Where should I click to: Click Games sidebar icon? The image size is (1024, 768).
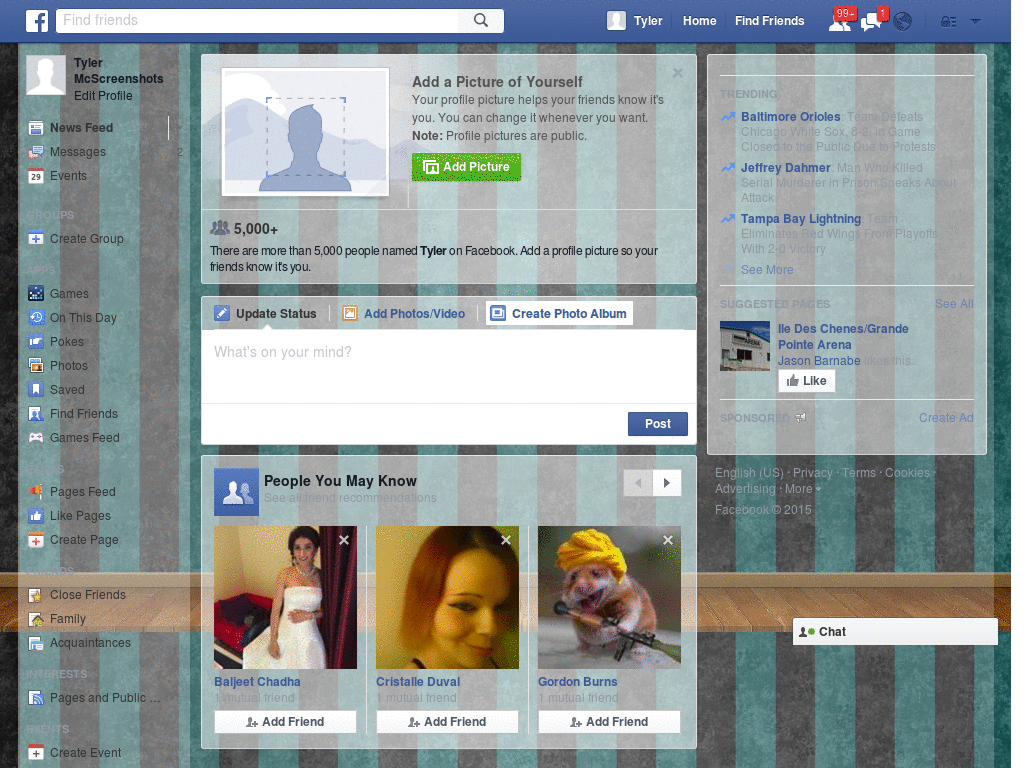[x=36, y=294]
